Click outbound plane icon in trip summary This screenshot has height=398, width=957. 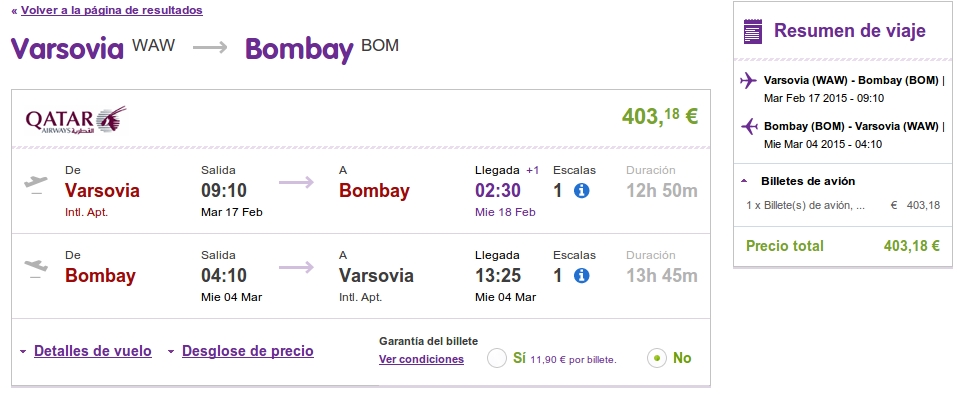(x=748, y=81)
